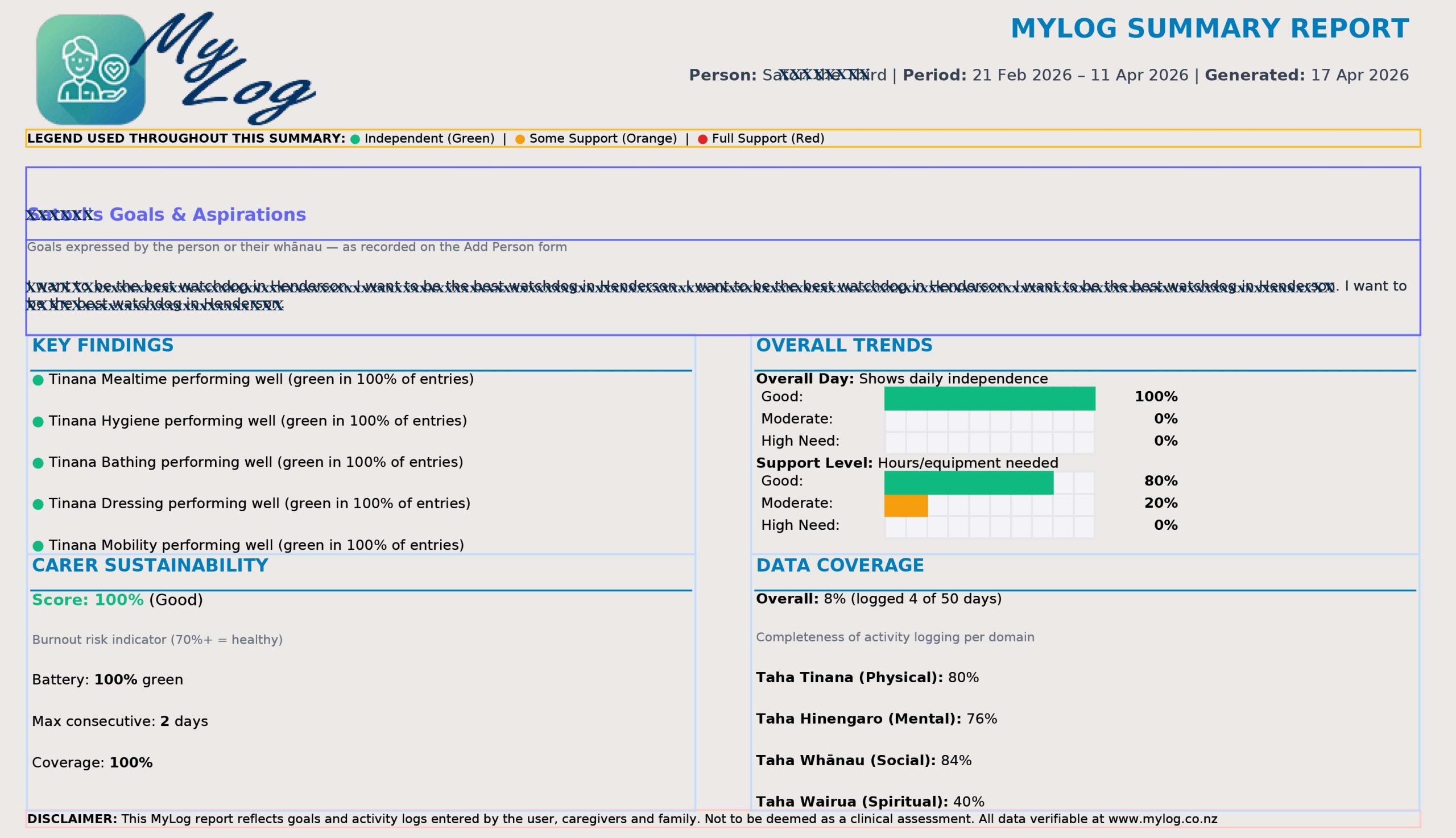The height and width of the screenshot is (838, 1456).
Task: Click Tinana Dressing performing well entry
Action: click(x=260, y=504)
